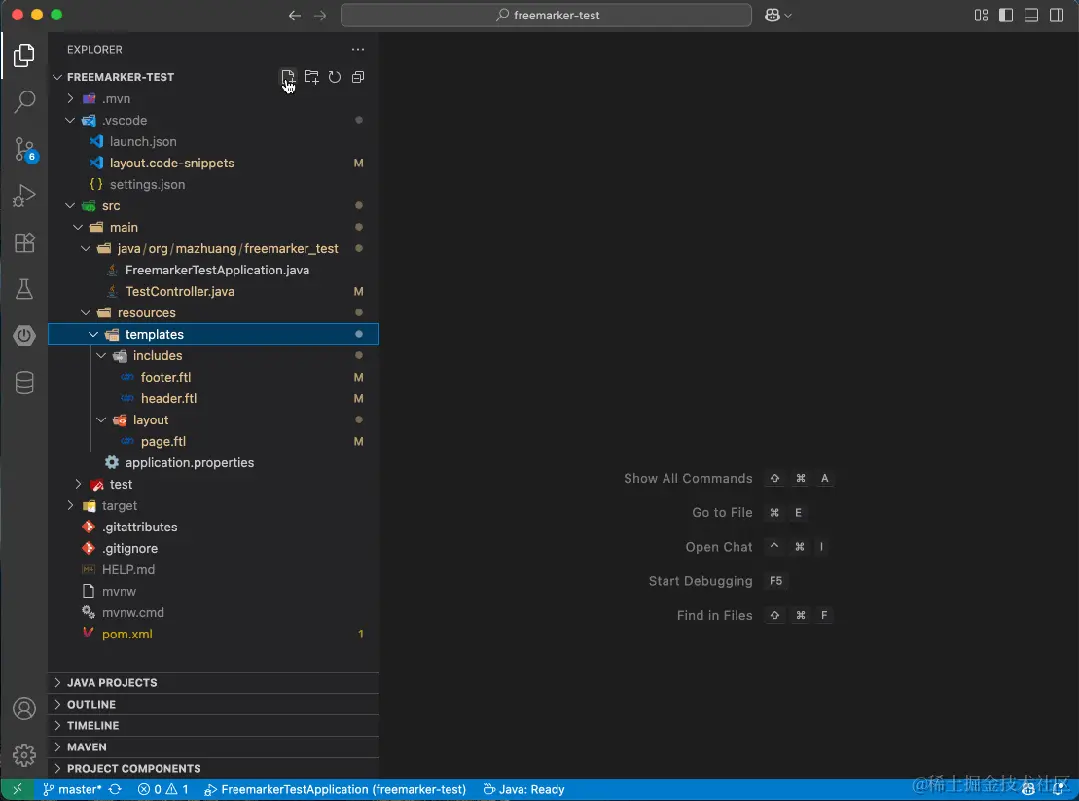The height and width of the screenshot is (801, 1079).
Task: Open TestController.java
Action: (x=213, y=291)
